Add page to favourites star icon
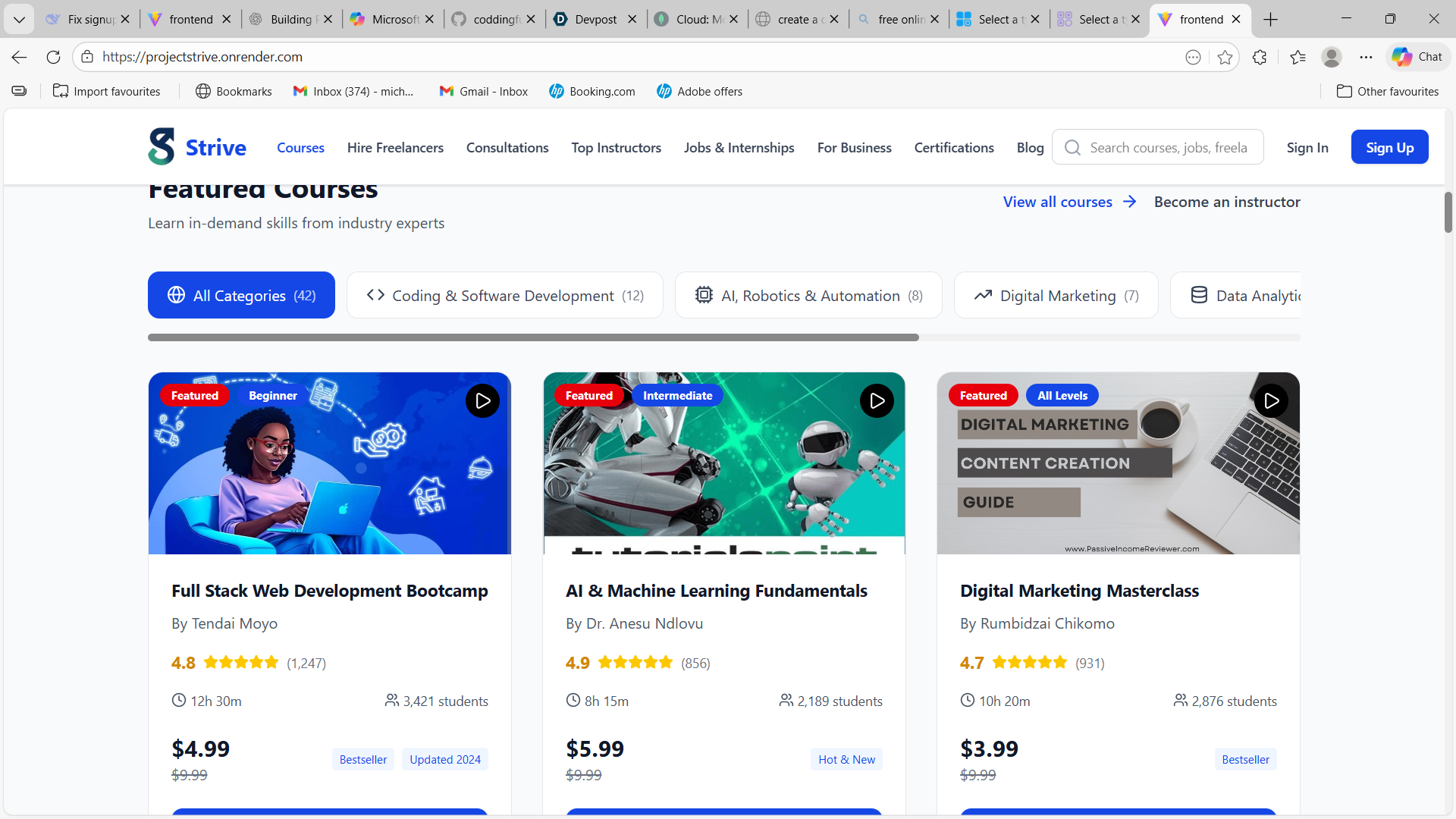The height and width of the screenshot is (819, 1456). coord(1225,57)
